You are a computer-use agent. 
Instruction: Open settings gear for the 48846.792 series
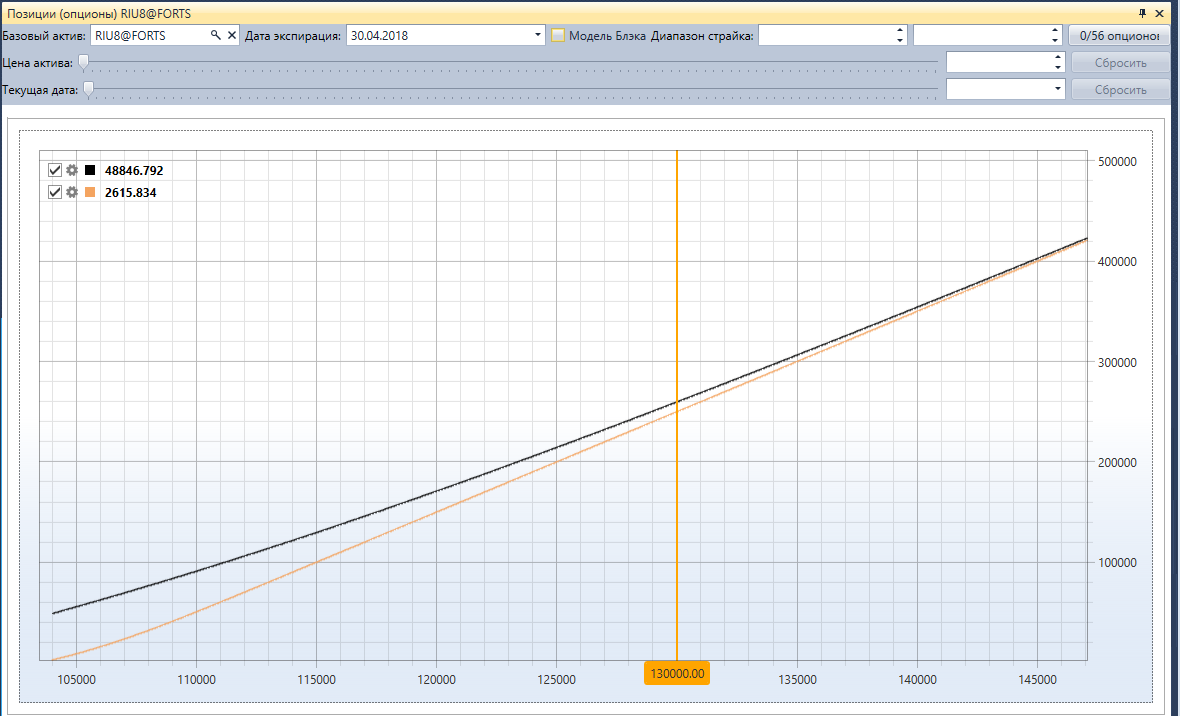(x=71, y=170)
